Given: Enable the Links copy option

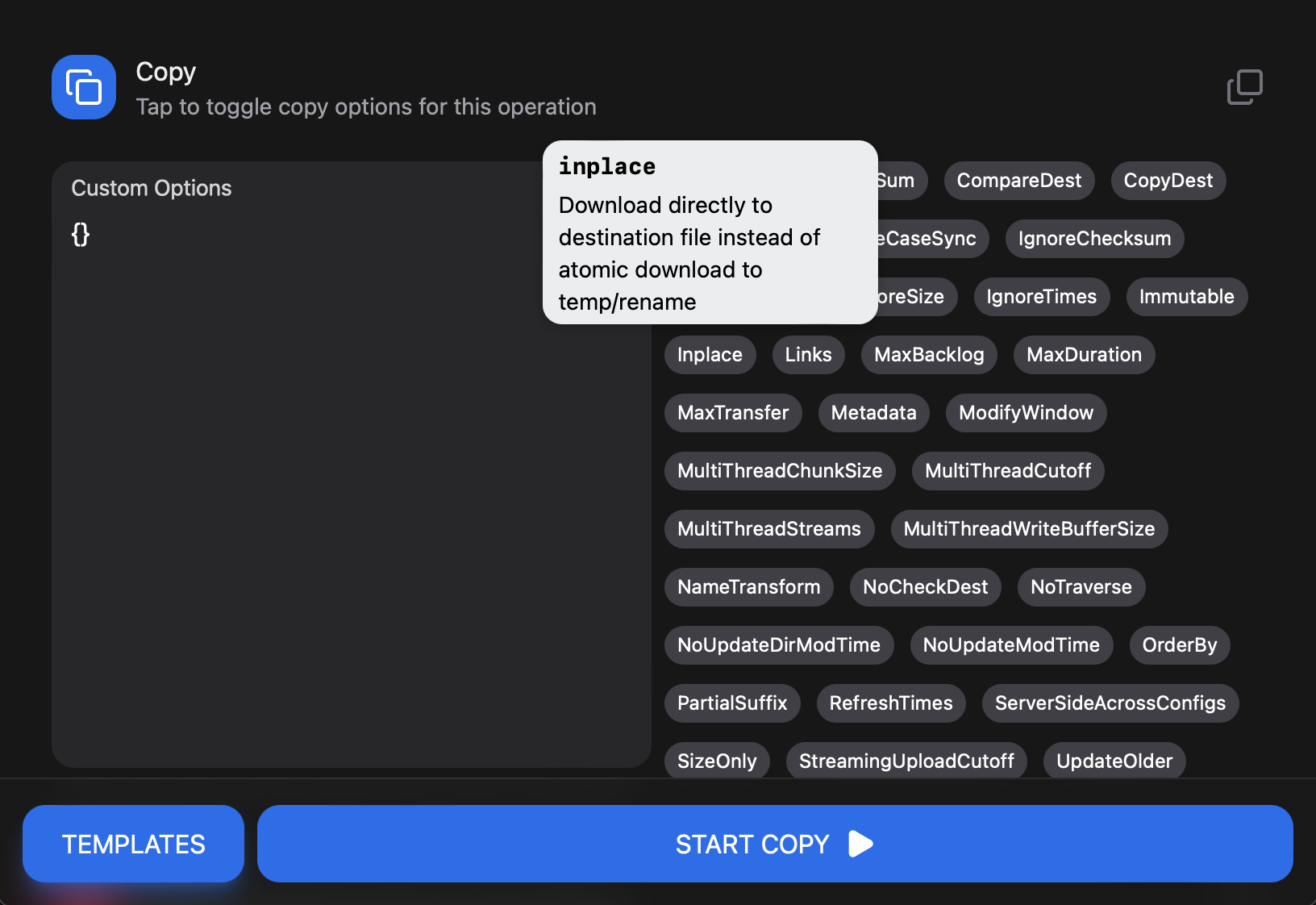Looking at the screenshot, I should pyautogui.click(x=808, y=355).
